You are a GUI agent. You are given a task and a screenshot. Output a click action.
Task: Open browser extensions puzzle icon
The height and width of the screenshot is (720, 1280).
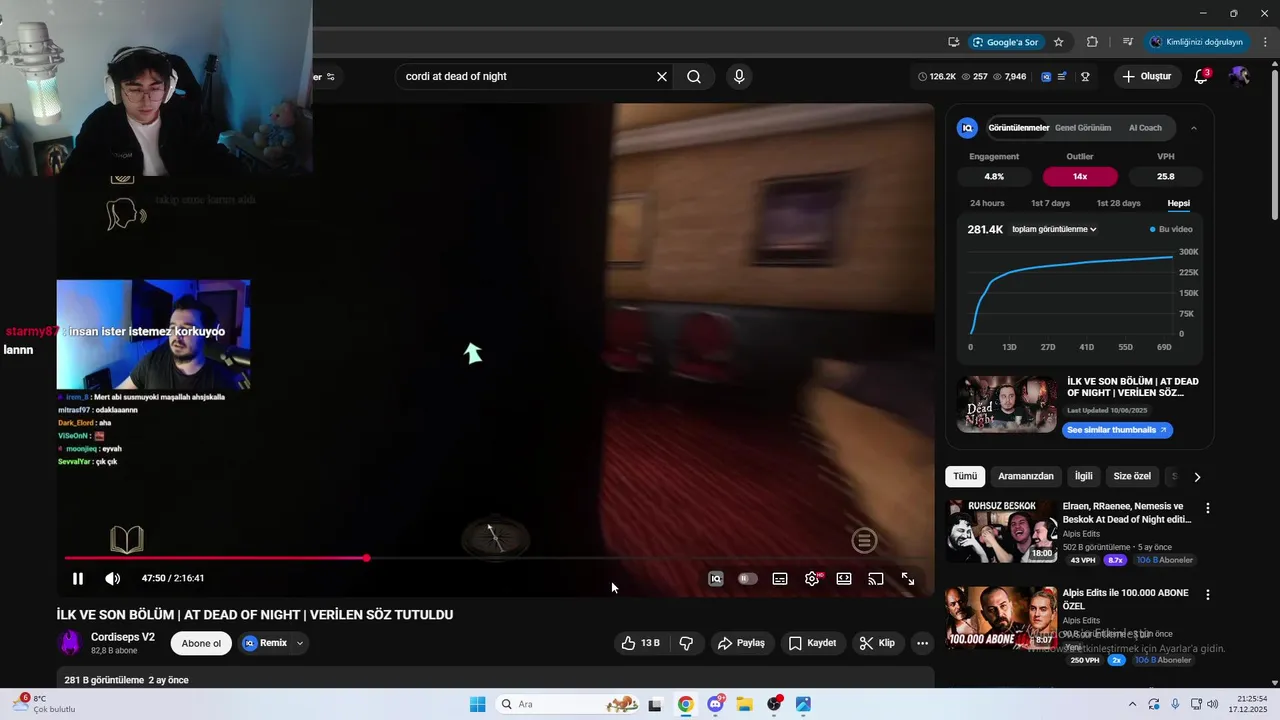click(x=1092, y=42)
